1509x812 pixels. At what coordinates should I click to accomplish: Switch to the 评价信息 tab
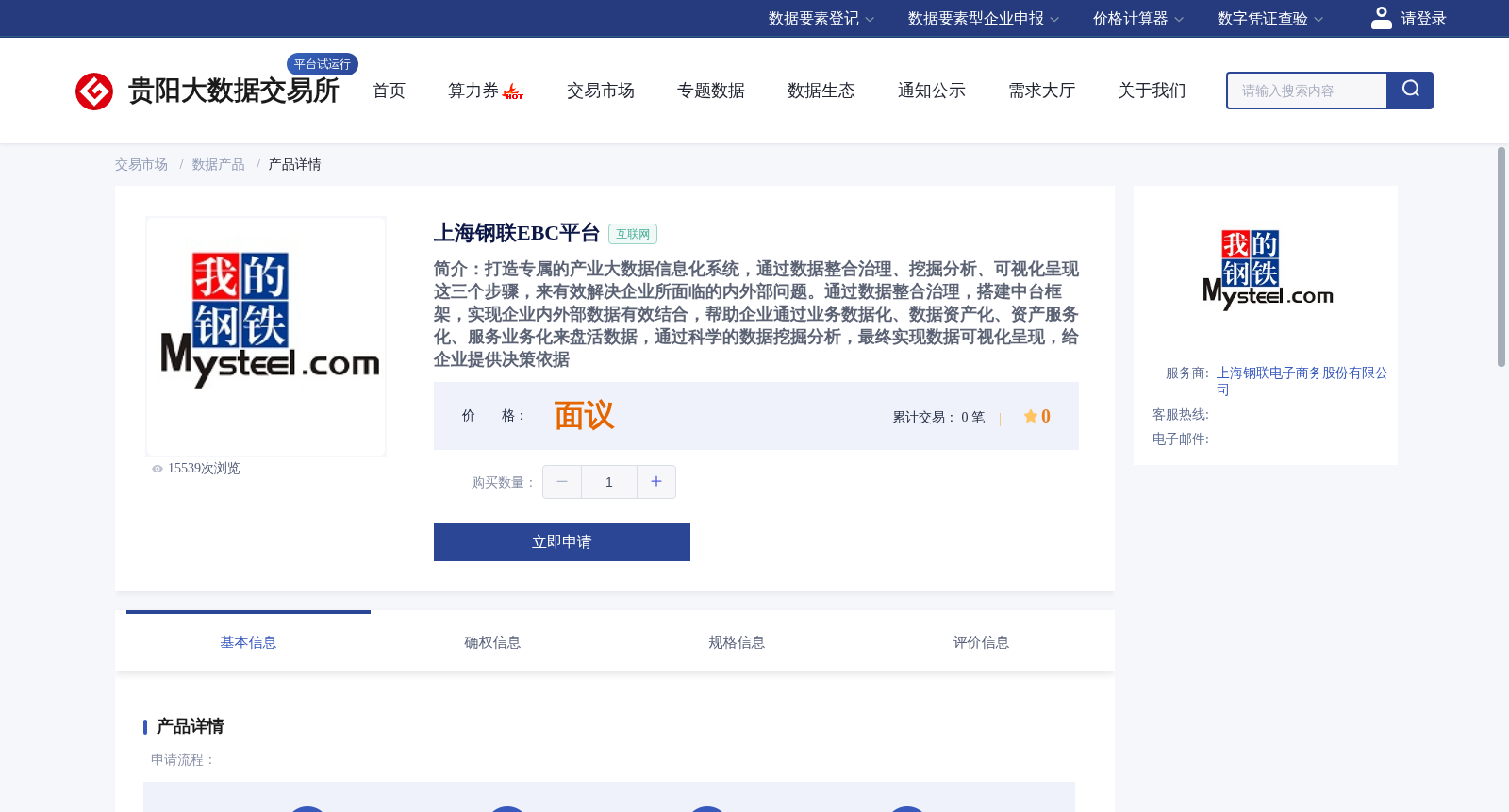pyautogui.click(x=981, y=642)
